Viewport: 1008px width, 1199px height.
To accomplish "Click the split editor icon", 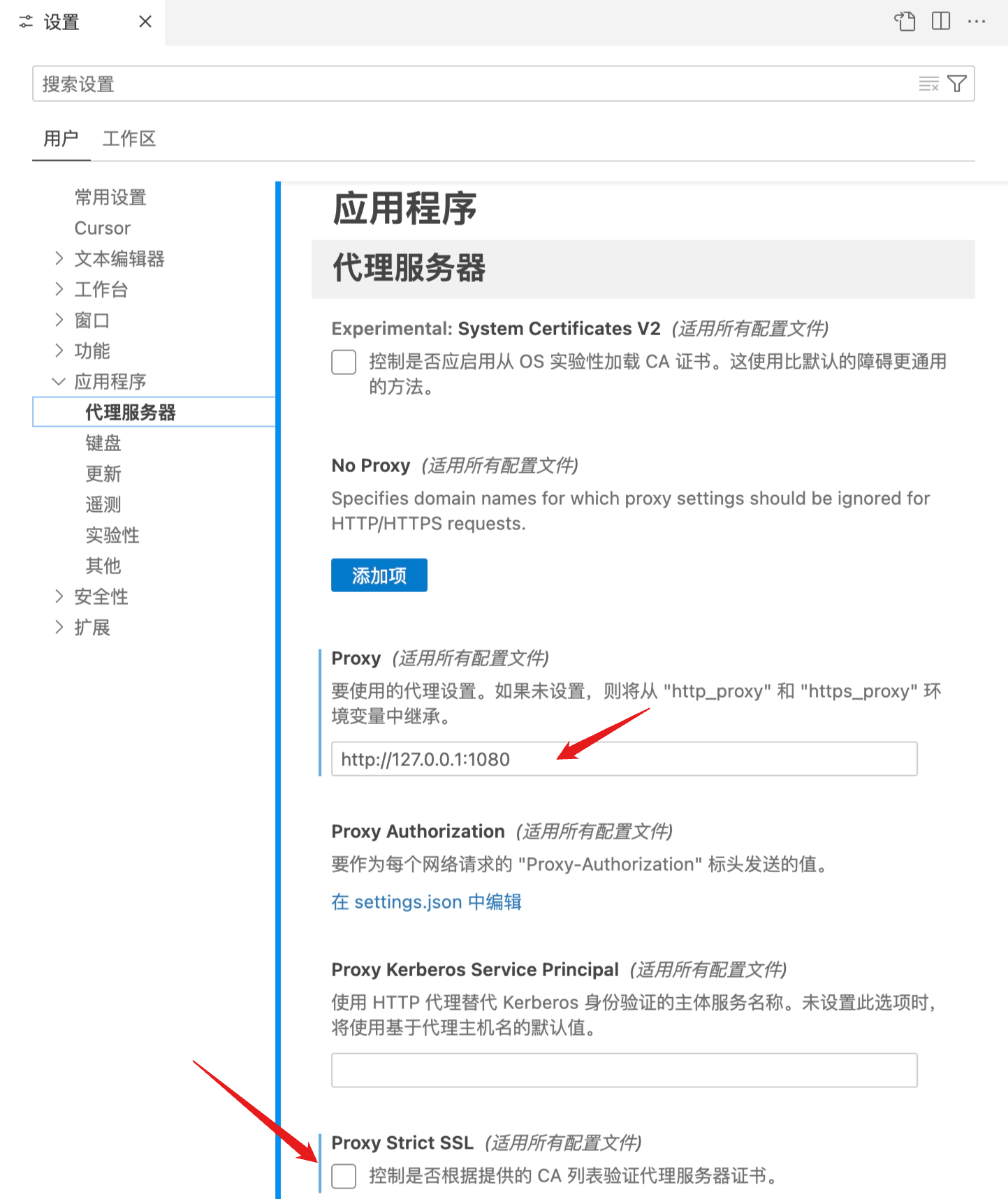I will [x=941, y=22].
